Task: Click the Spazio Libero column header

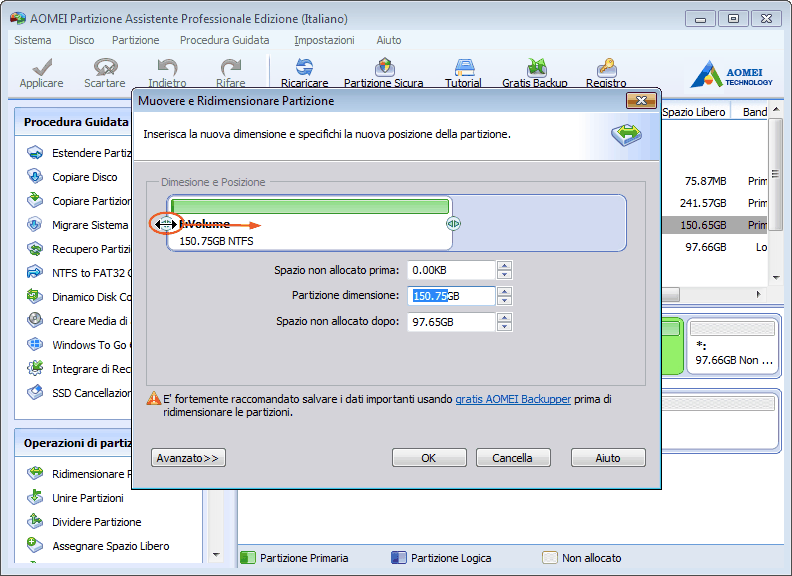Action: point(694,112)
